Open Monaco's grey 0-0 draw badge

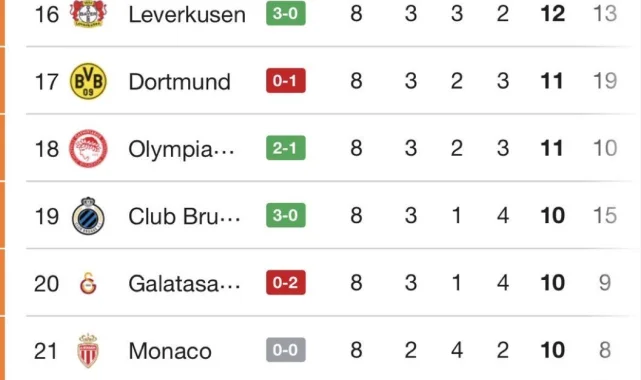[x=286, y=350]
